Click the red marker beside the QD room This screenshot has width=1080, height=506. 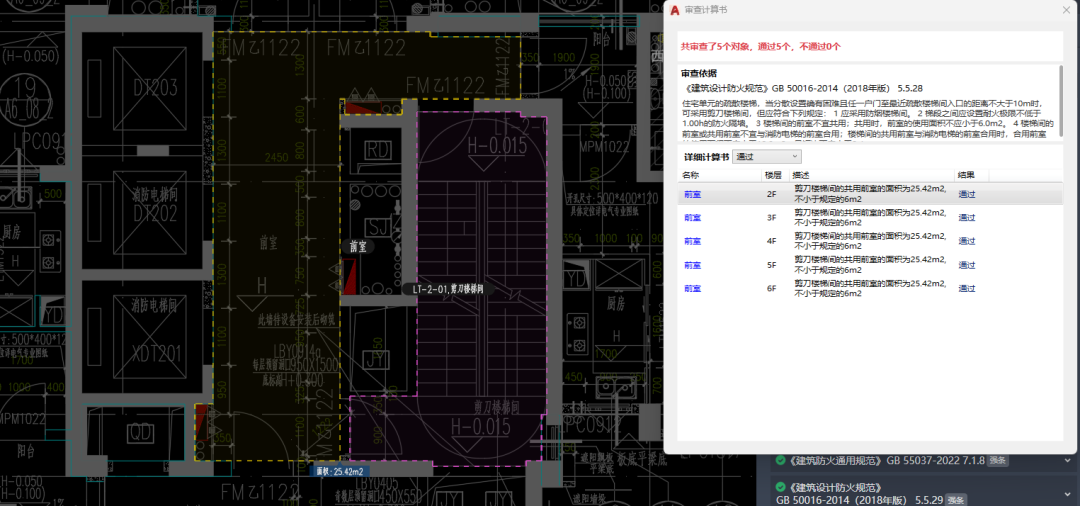click(x=203, y=423)
